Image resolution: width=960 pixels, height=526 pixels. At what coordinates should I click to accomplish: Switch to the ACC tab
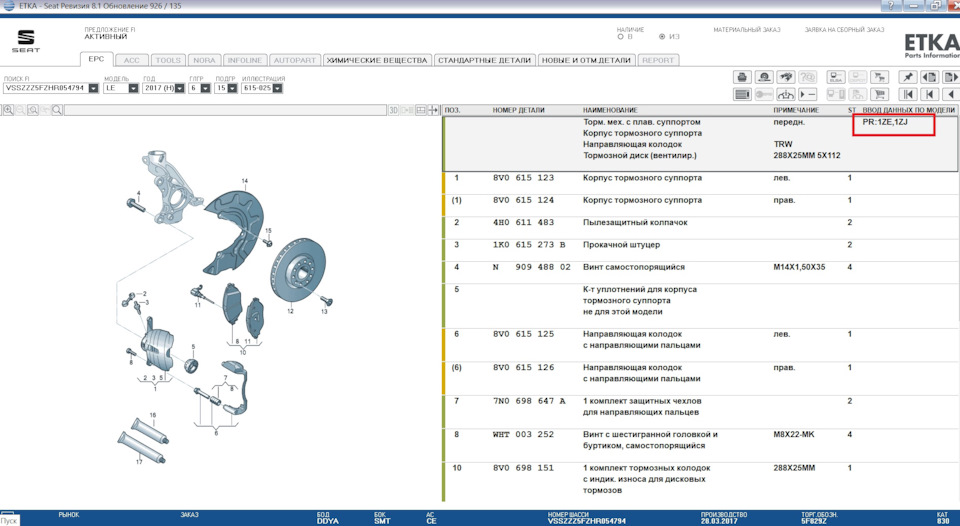(x=132, y=60)
